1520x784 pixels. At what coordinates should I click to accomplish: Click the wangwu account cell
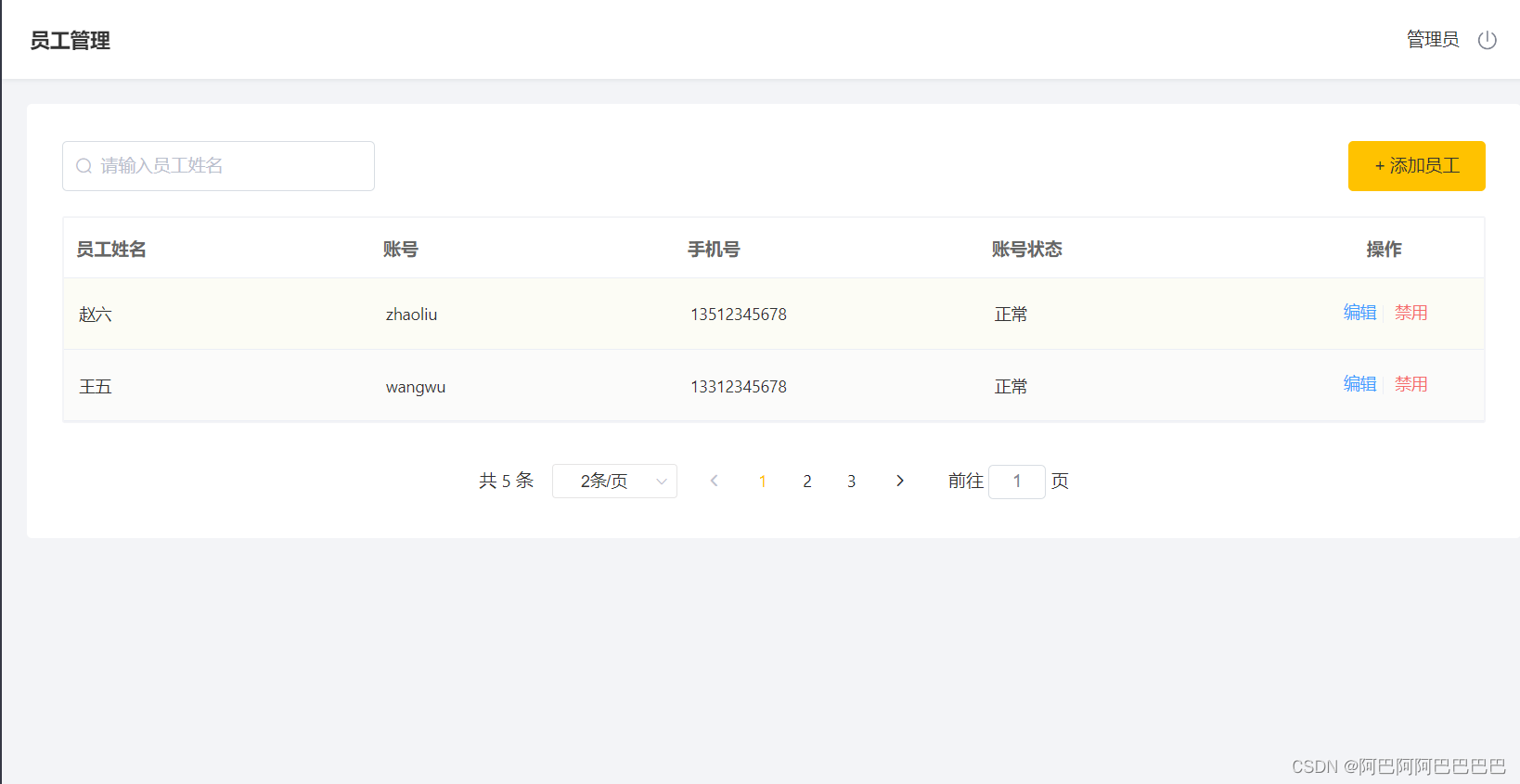[x=416, y=387]
